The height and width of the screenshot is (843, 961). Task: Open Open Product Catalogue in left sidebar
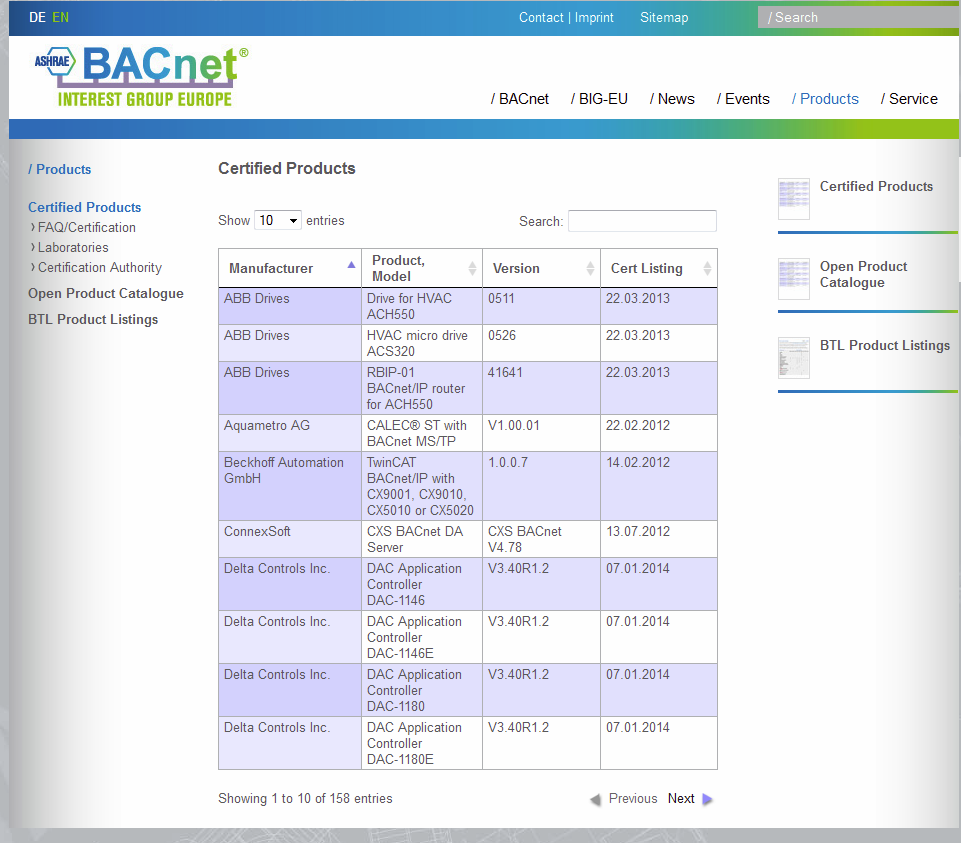coord(105,294)
